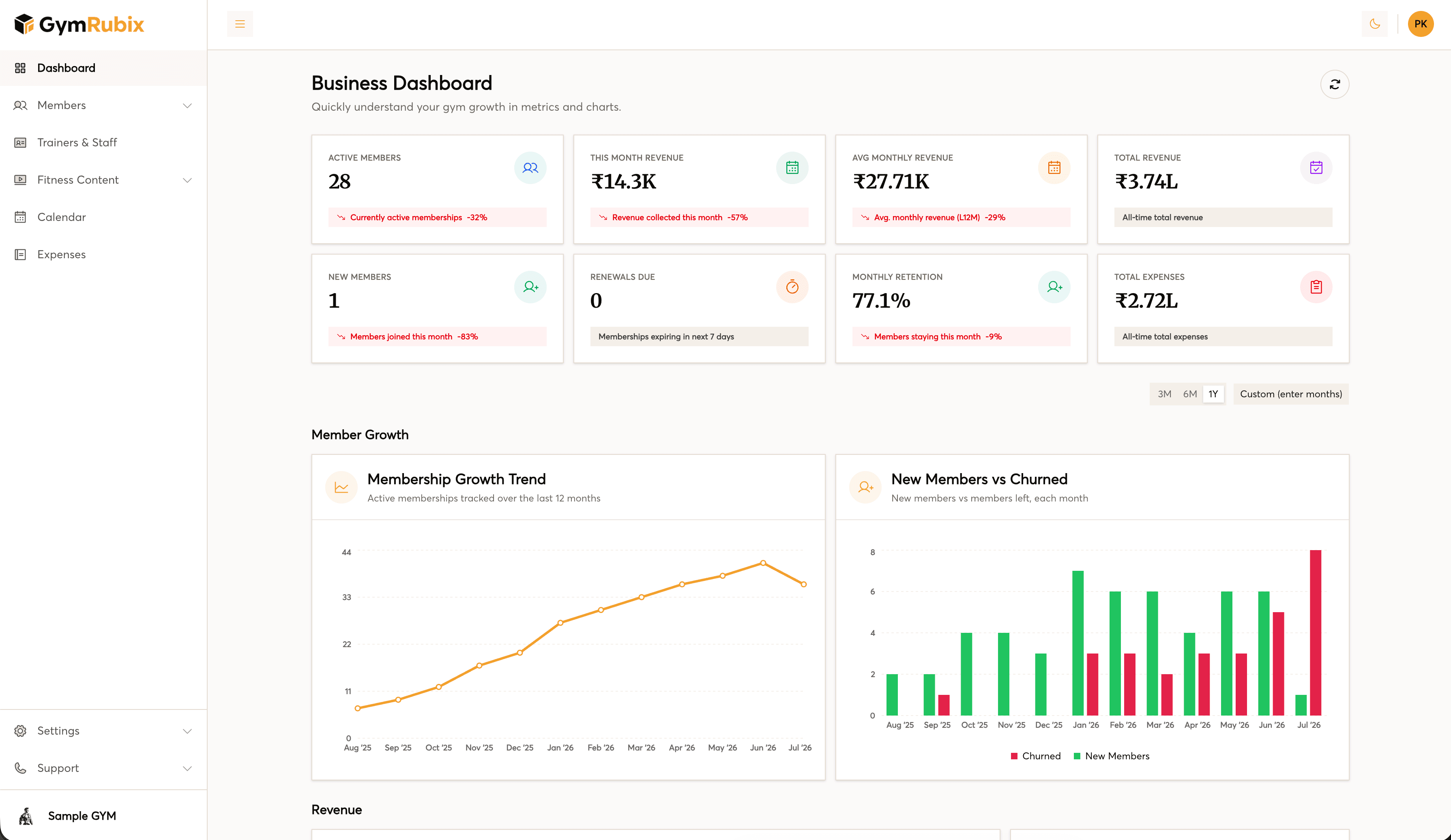Click the "All-time total expenses" text
Viewport: 1451px width, 840px height.
coord(1165,337)
